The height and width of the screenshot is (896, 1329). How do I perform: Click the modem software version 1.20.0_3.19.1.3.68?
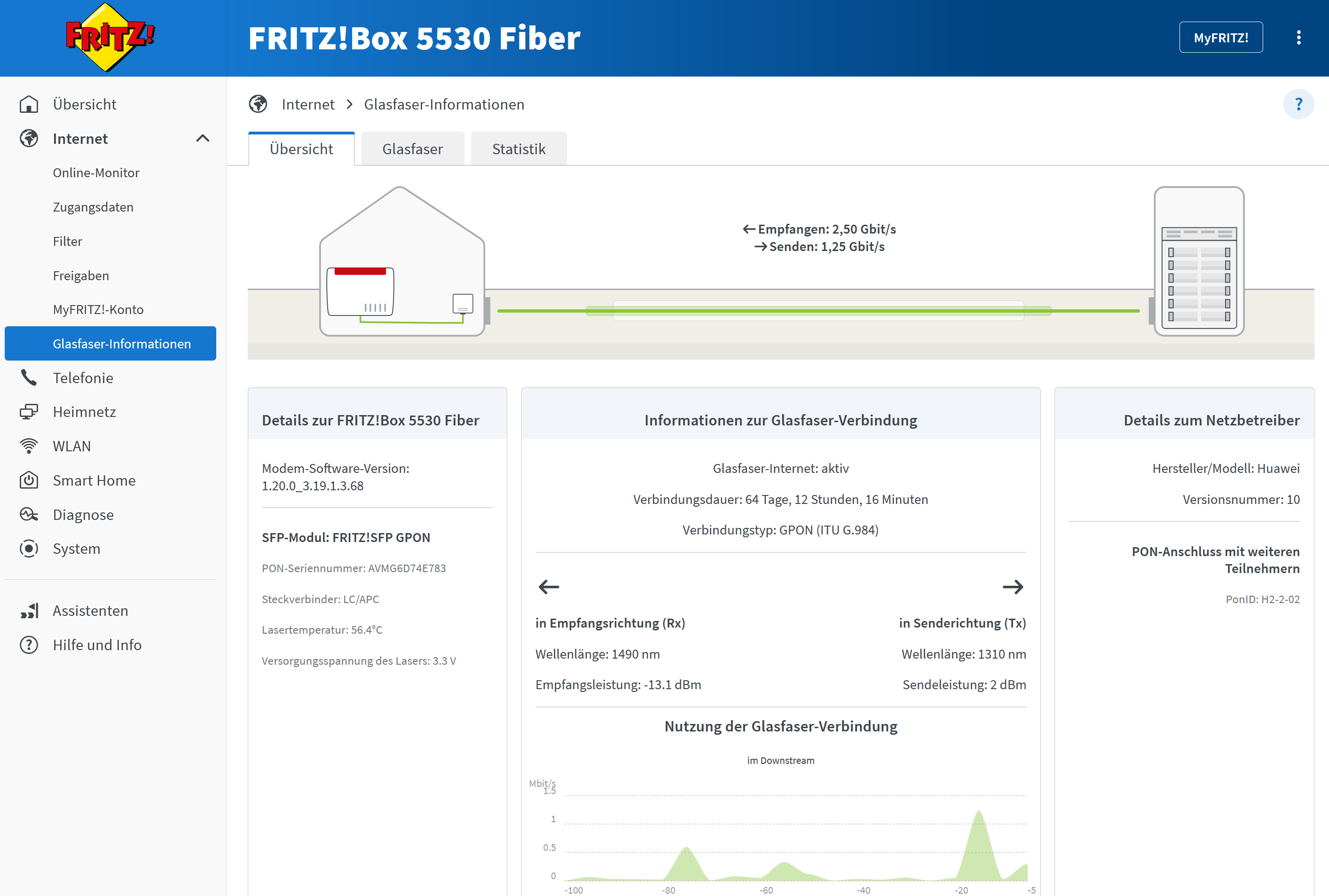tap(313, 486)
